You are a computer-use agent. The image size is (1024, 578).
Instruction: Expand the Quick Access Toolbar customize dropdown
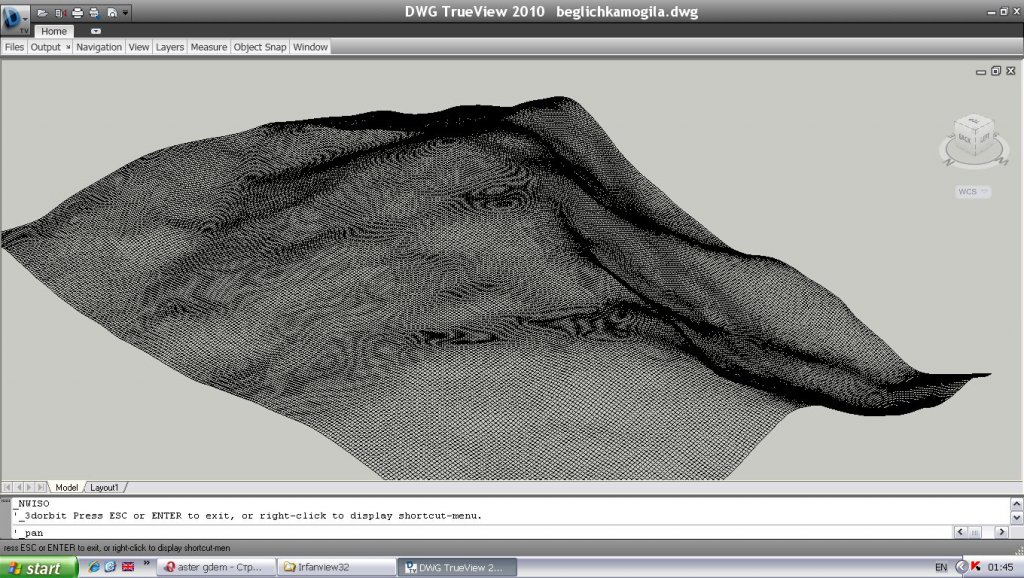(124, 13)
